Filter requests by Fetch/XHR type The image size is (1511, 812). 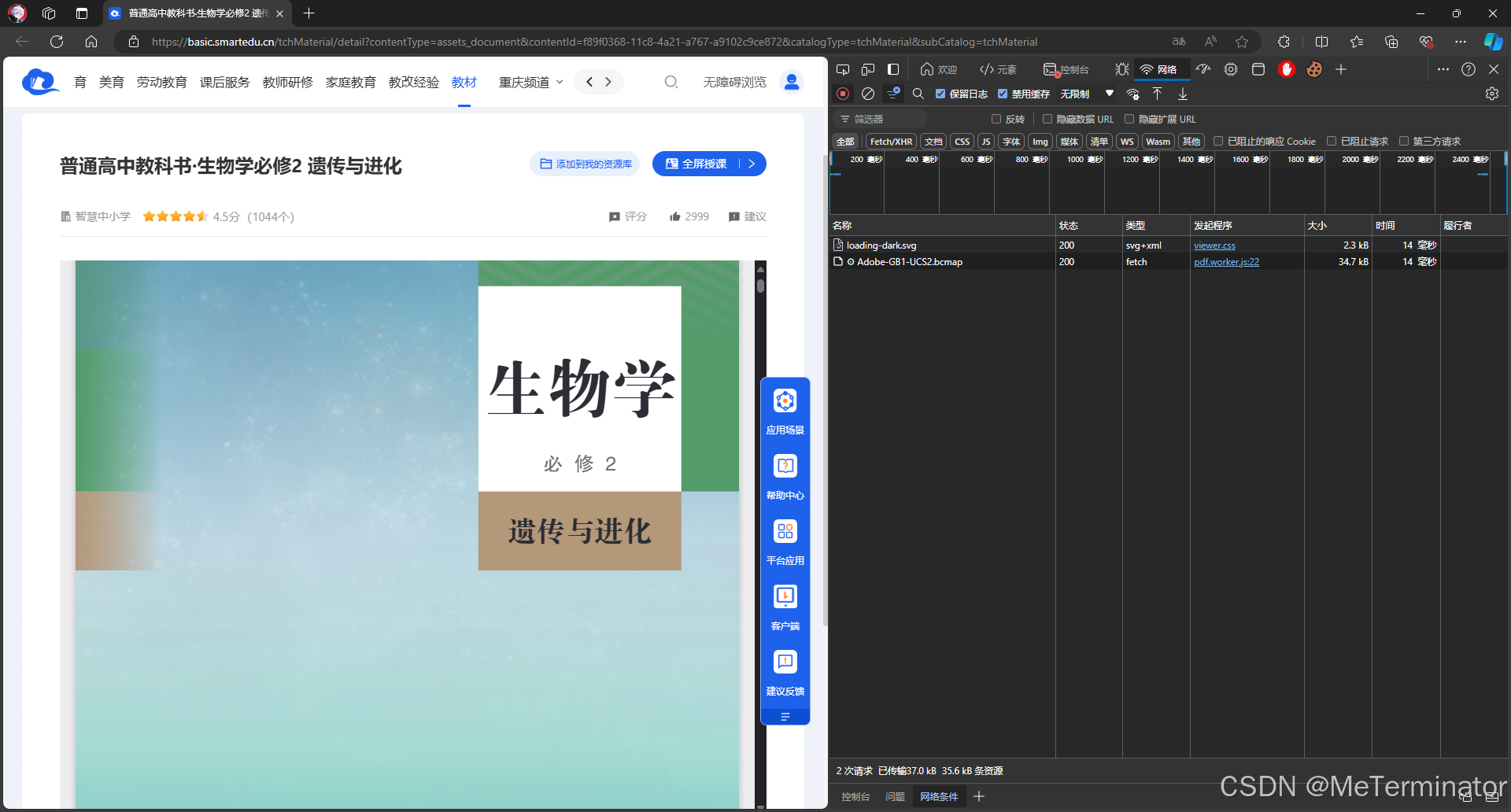pyautogui.click(x=891, y=142)
